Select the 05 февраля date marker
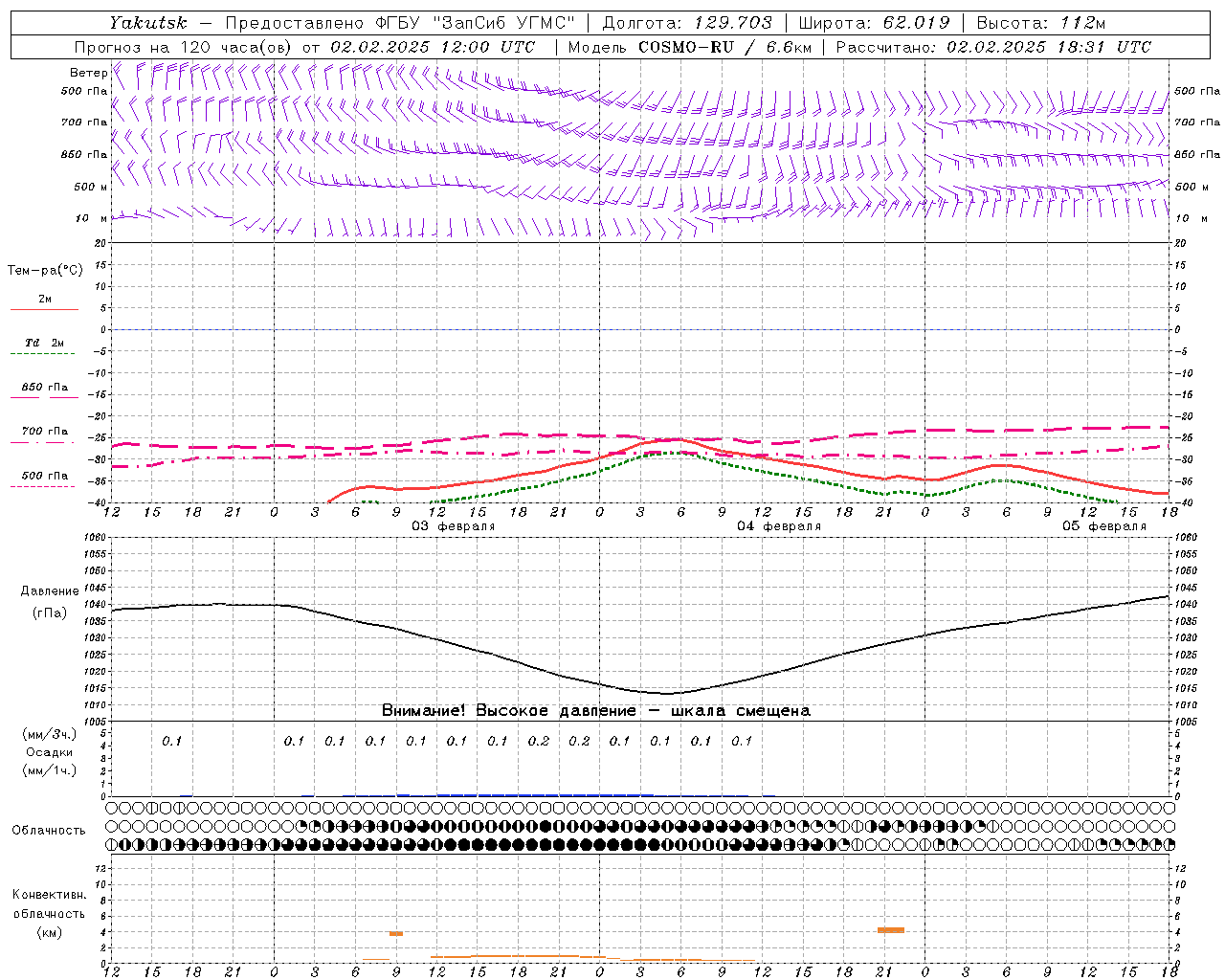Viewport: 1225px width, 980px height. 1104,525
